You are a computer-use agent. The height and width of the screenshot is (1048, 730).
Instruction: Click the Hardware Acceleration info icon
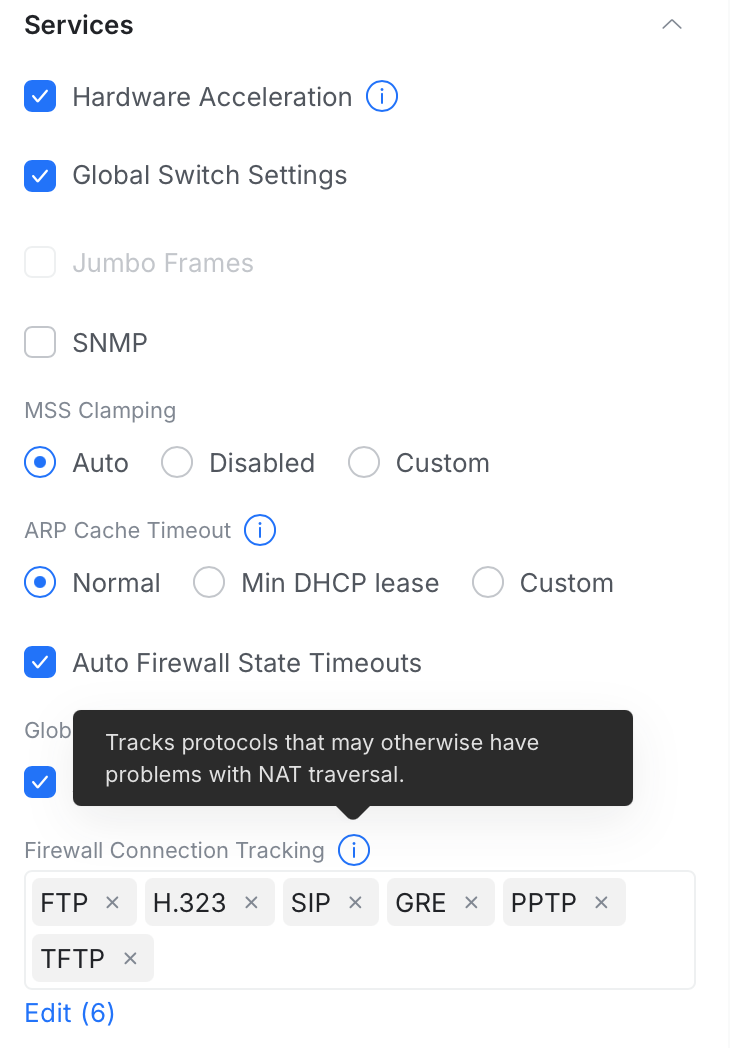[382, 97]
